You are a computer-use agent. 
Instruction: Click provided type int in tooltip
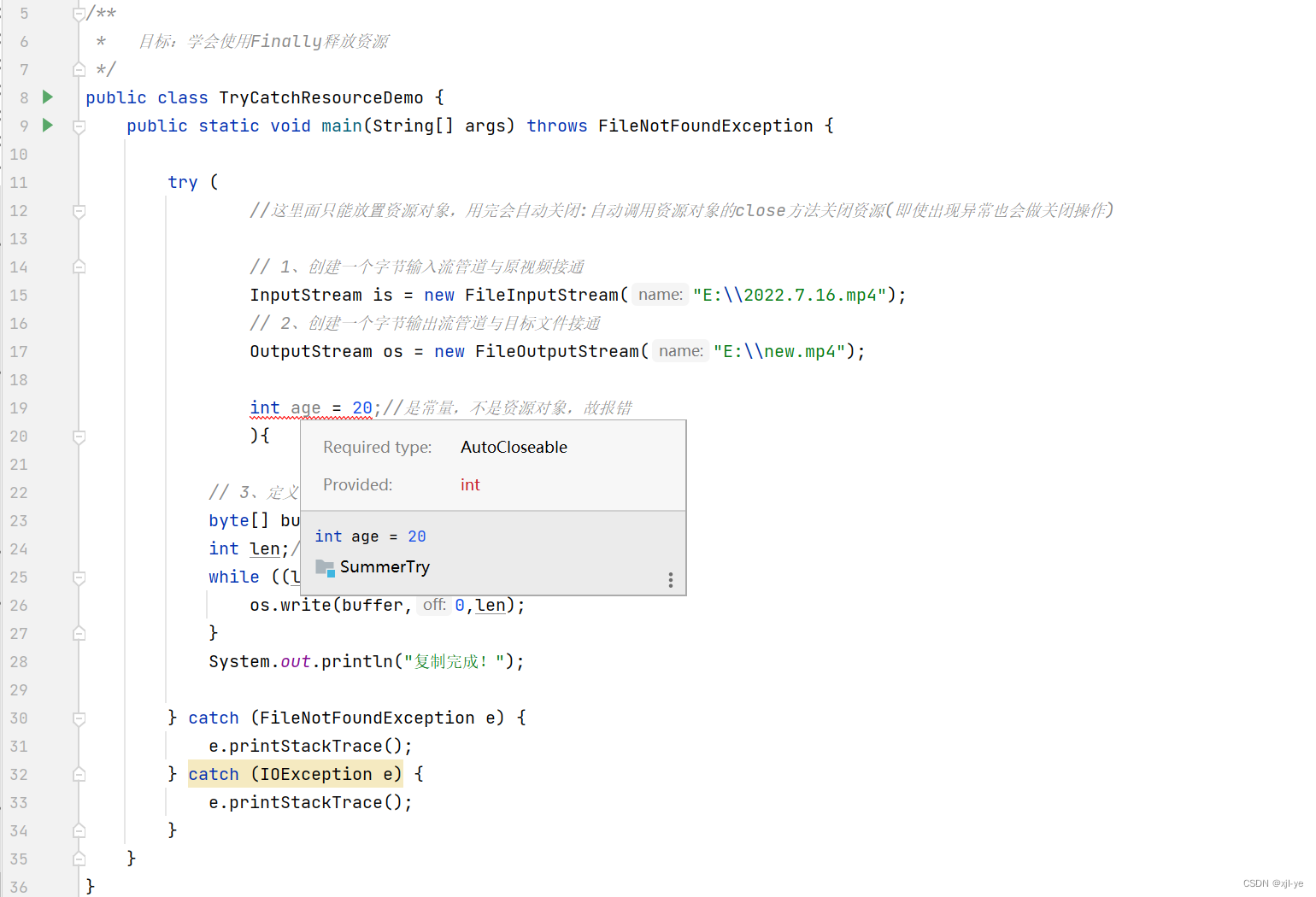(470, 484)
